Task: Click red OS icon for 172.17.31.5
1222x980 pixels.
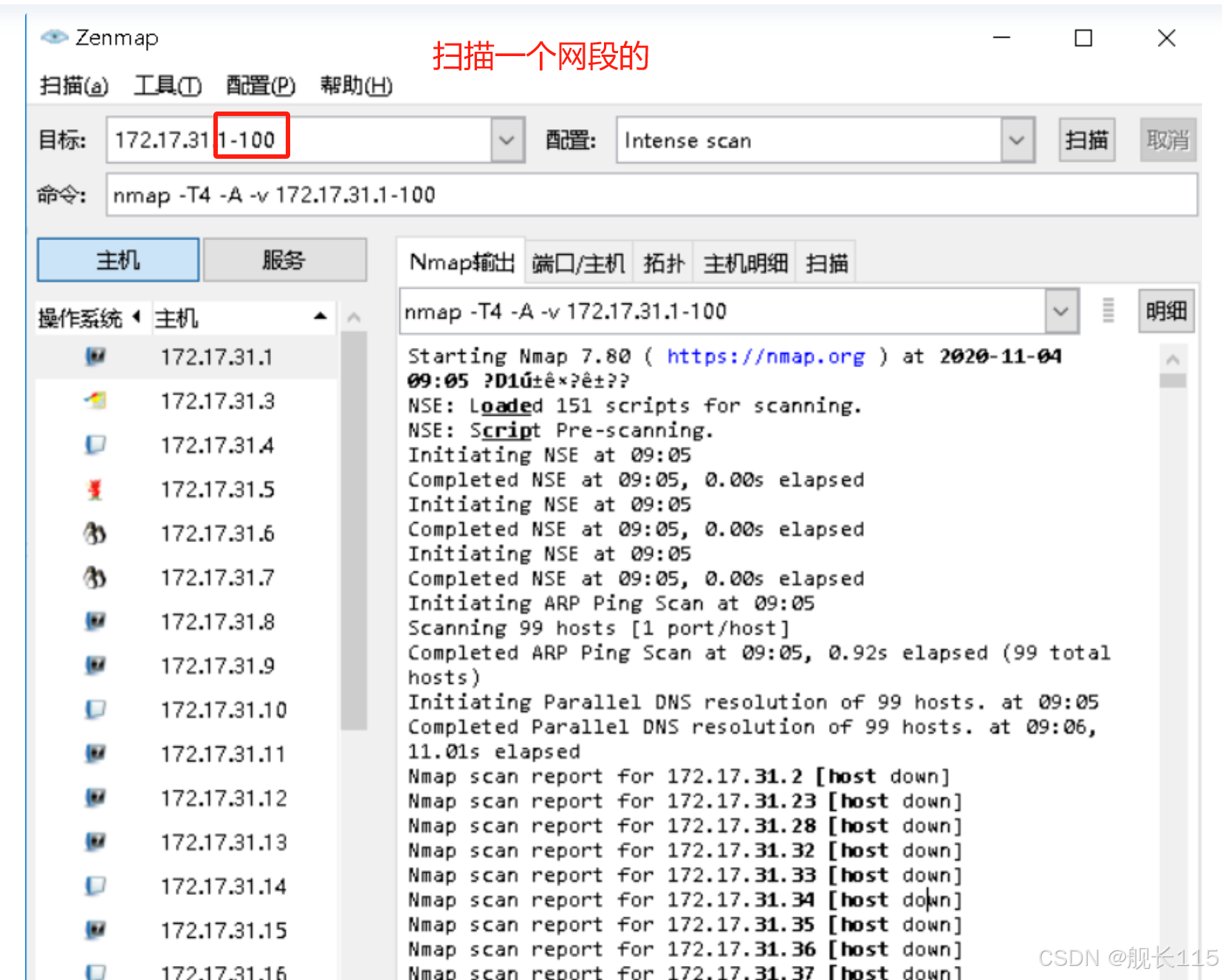Action: click(95, 489)
